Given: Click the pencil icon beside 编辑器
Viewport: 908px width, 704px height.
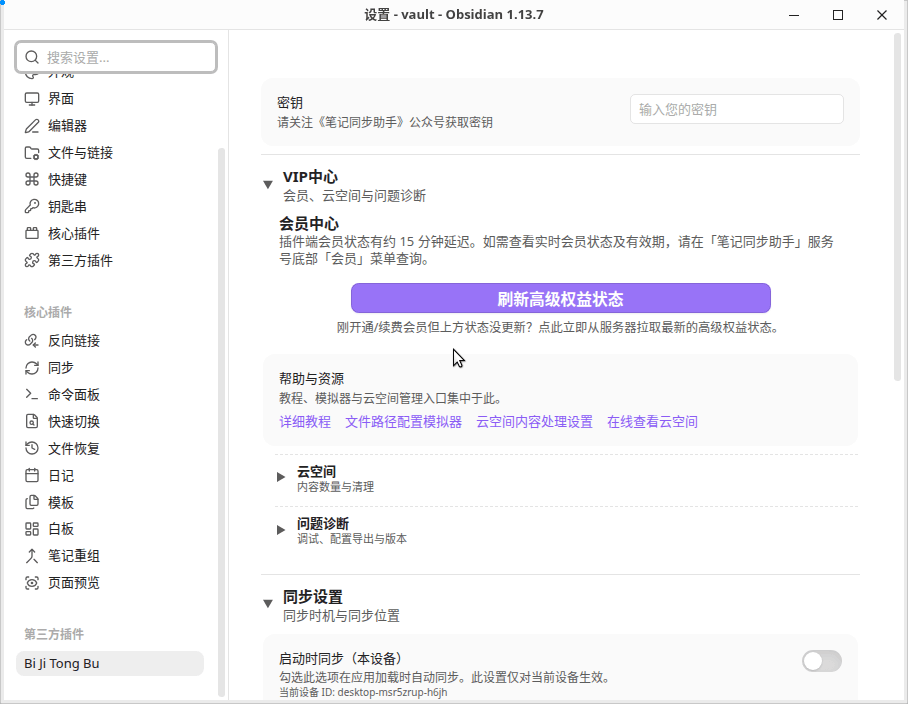Looking at the screenshot, I should point(32,126).
